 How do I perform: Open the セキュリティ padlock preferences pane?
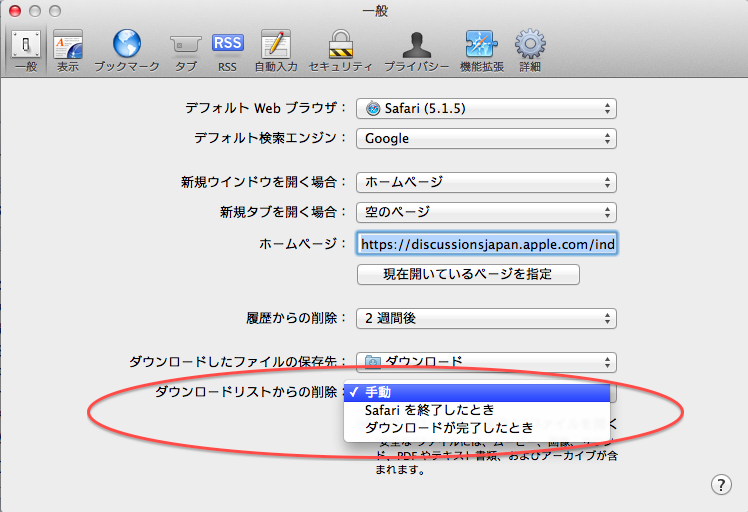point(341,50)
